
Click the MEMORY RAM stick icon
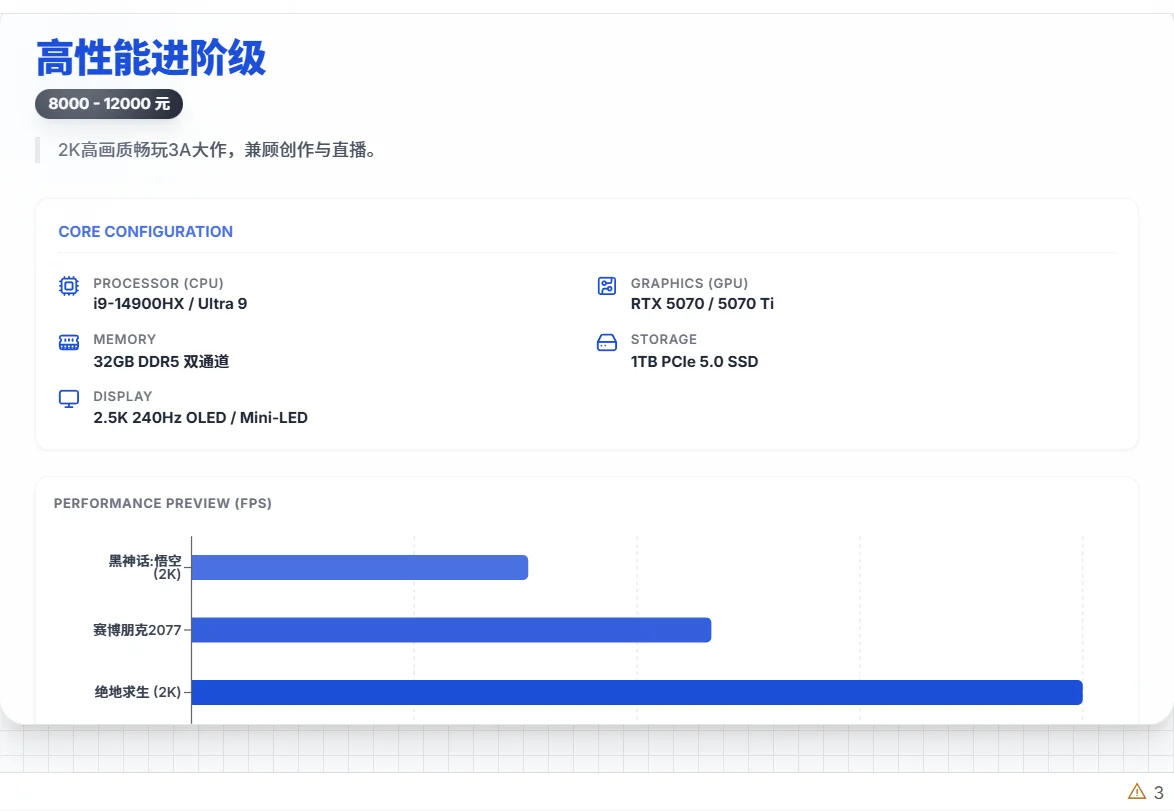pos(67,341)
